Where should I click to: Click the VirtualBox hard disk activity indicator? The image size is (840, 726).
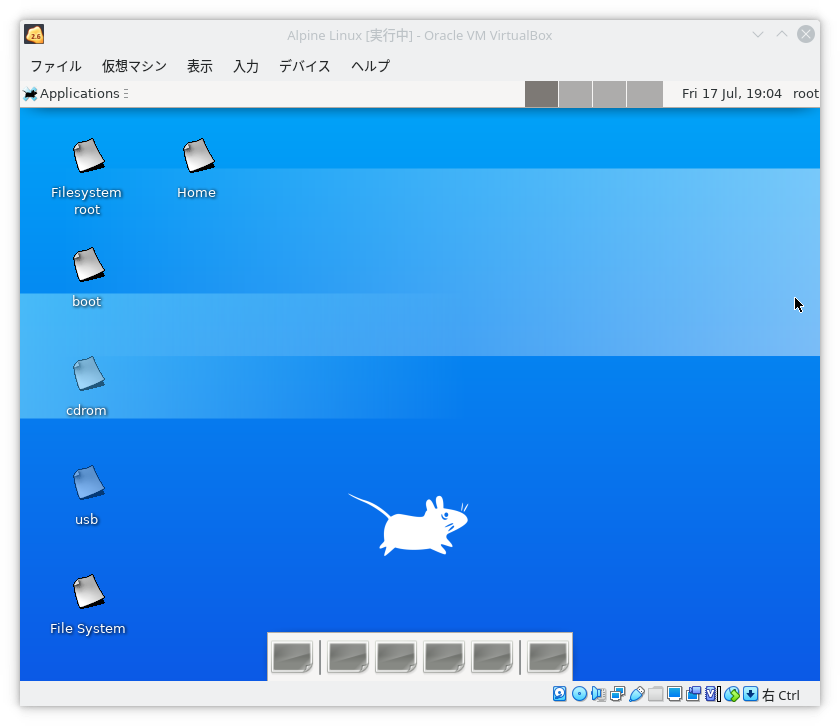pyautogui.click(x=559, y=694)
